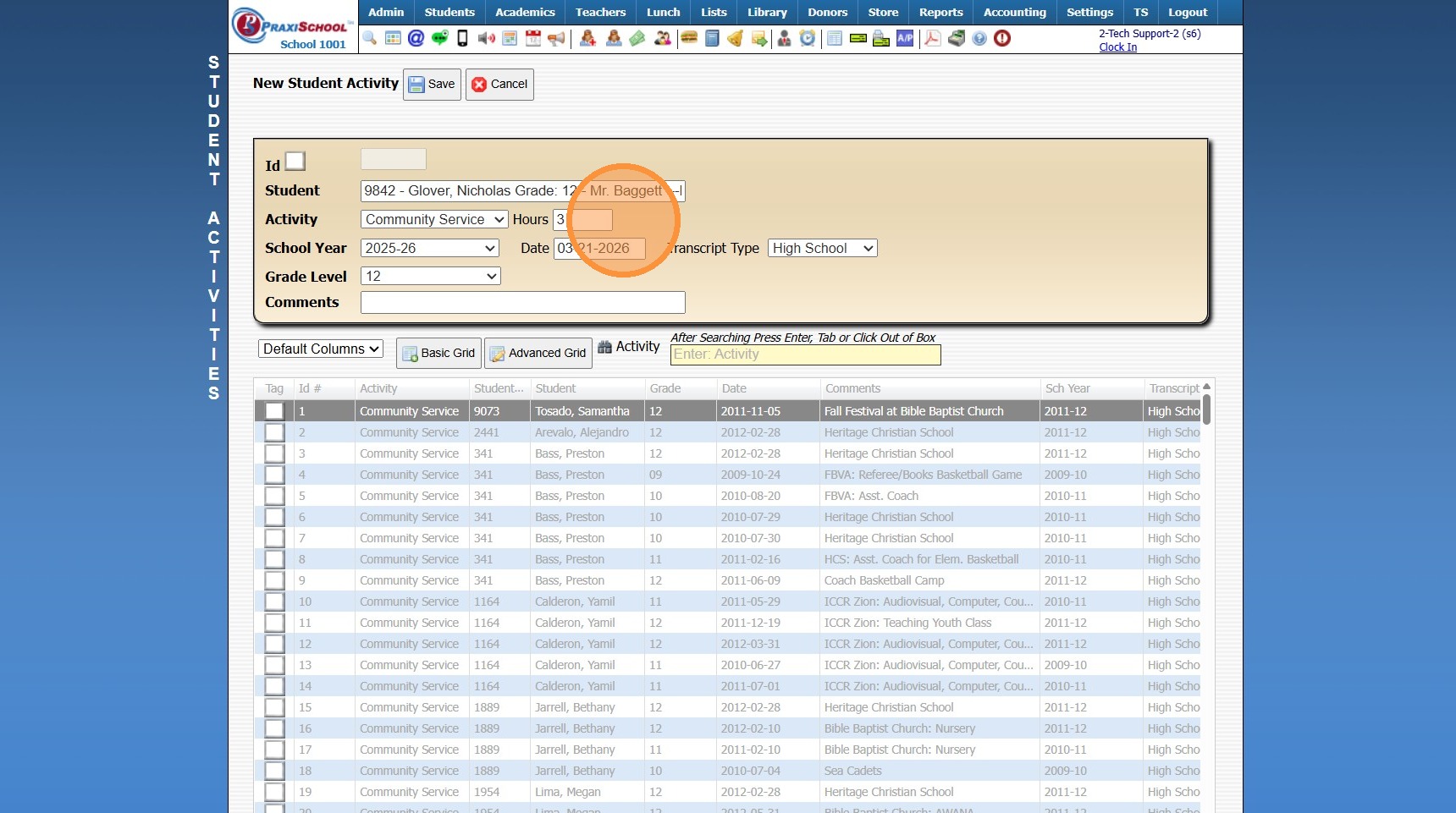Click the alarm clock icon
This screenshot has height=813, width=1456.
coord(808,38)
